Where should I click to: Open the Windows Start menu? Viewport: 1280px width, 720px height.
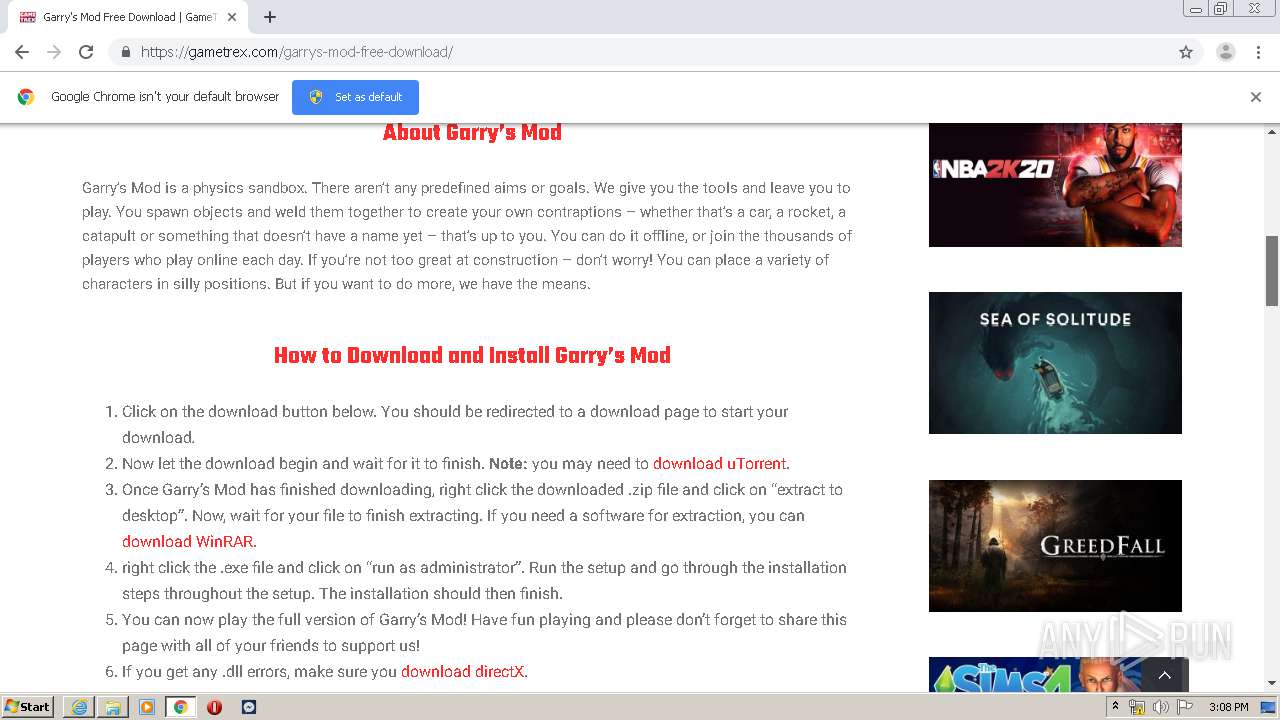tap(28, 707)
